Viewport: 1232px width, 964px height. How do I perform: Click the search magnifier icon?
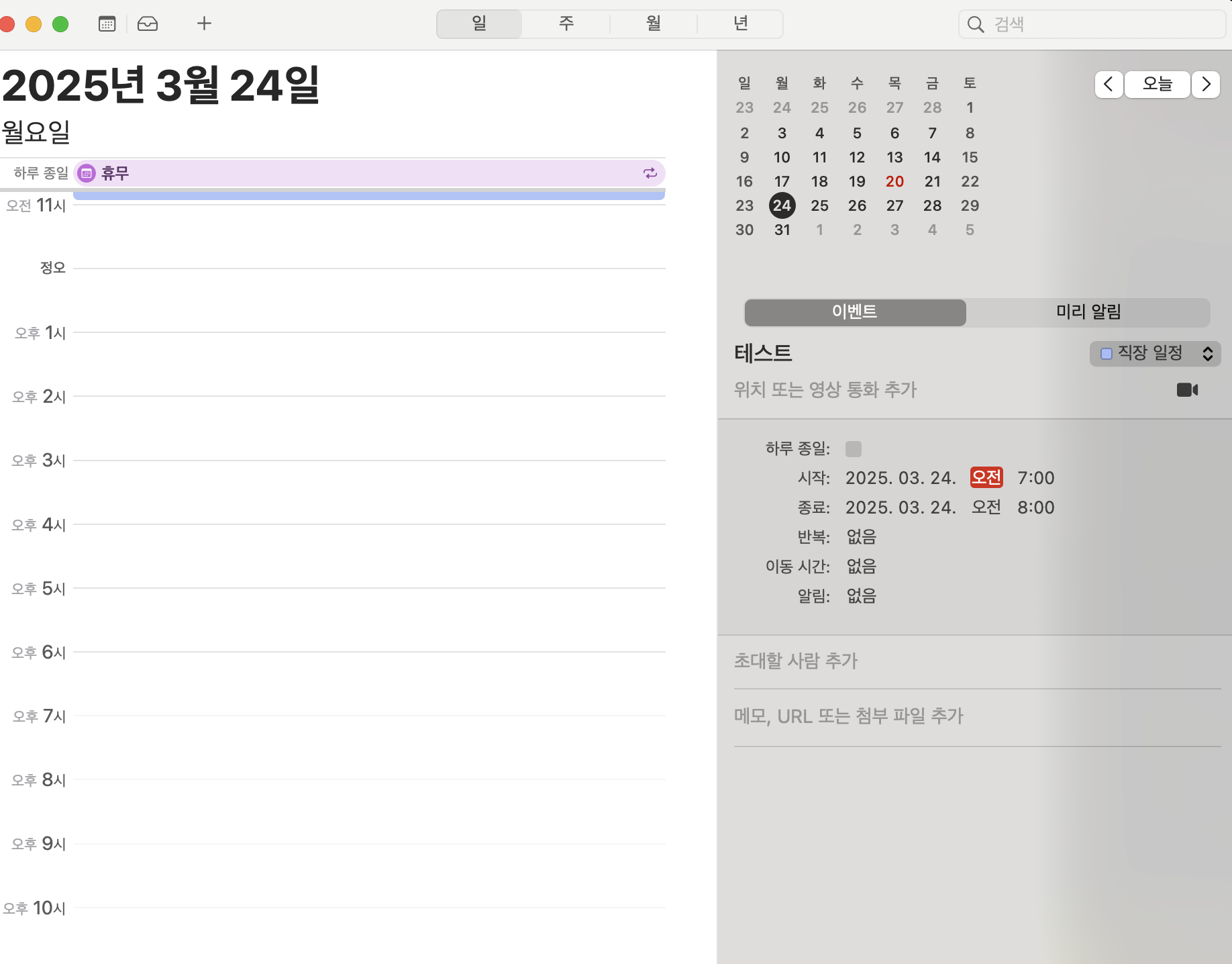click(x=976, y=25)
